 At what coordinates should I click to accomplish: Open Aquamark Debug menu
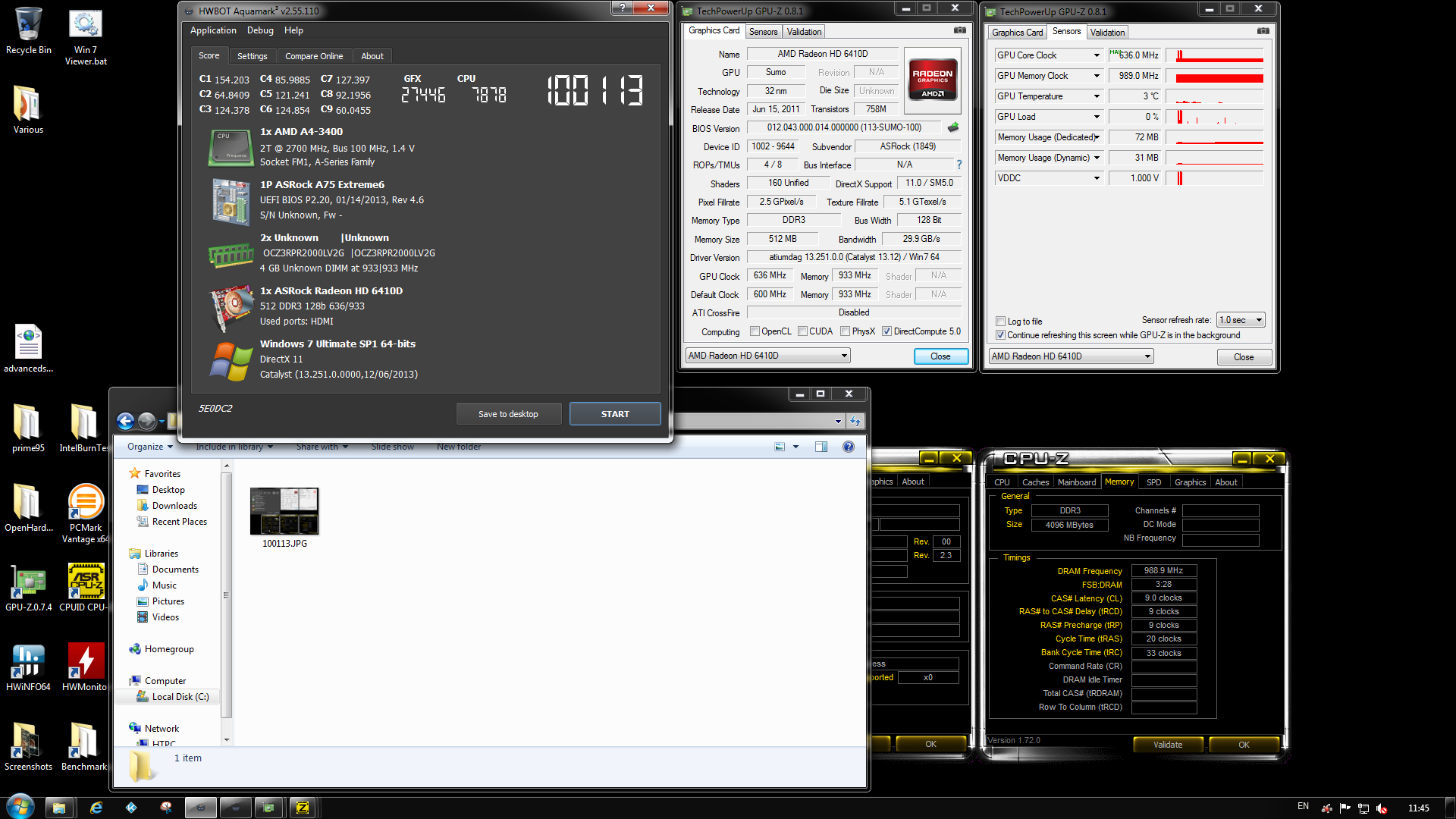(260, 30)
